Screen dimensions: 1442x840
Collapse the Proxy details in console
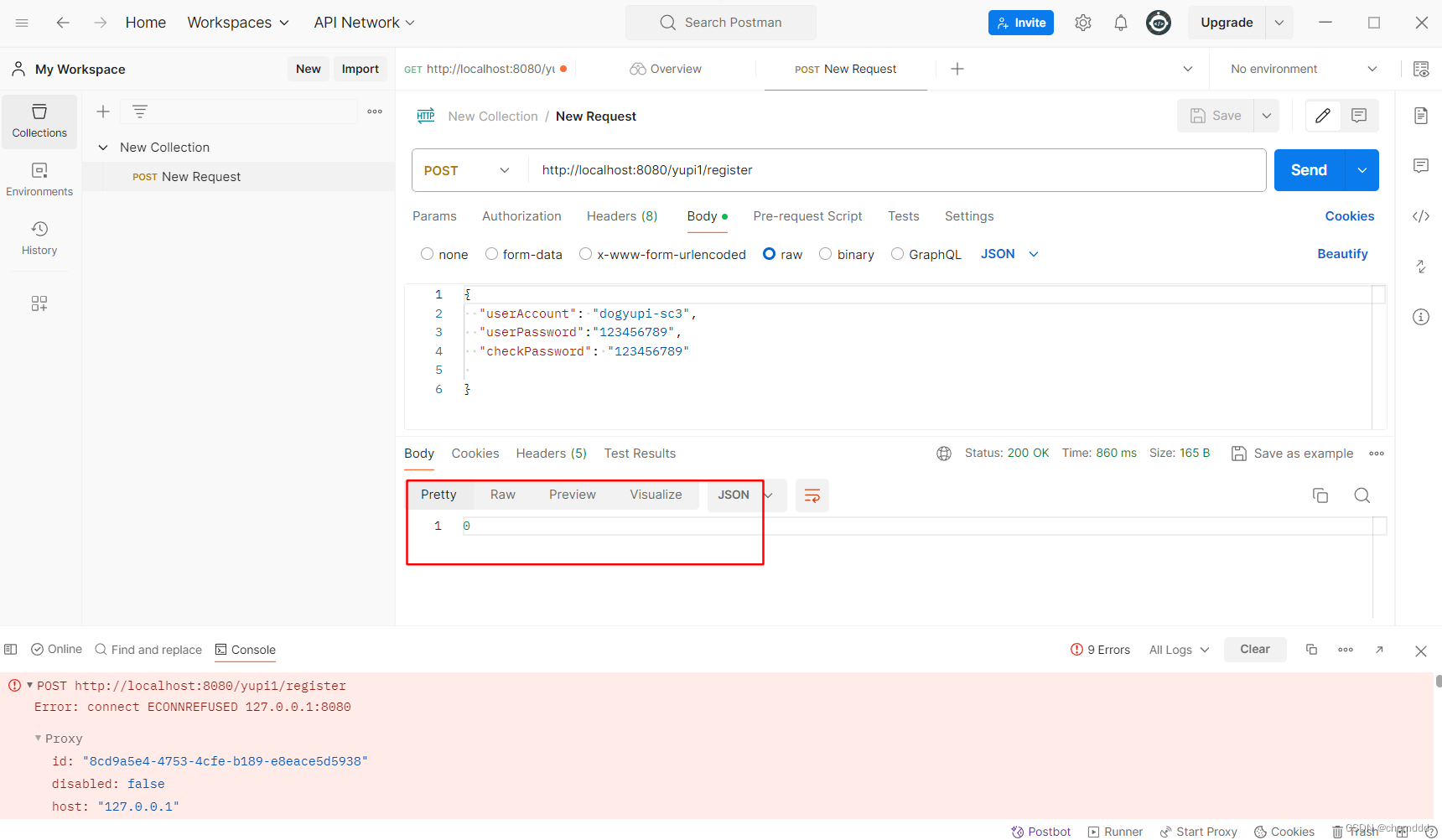point(38,738)
